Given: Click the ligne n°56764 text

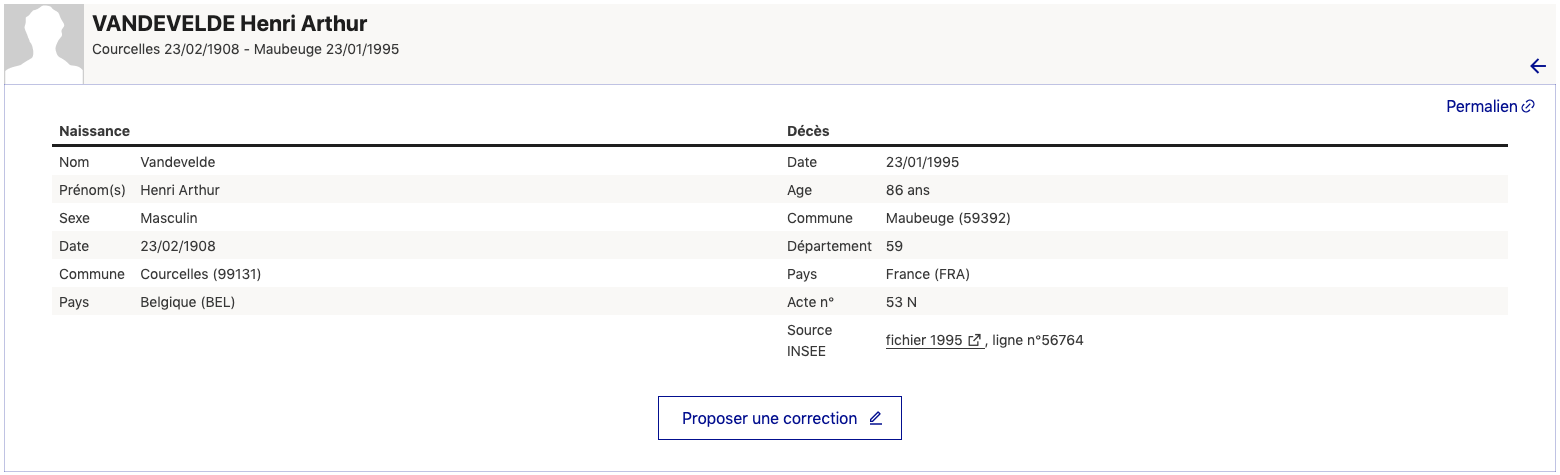Looking at the screenshot, I should pos(1038,340).
